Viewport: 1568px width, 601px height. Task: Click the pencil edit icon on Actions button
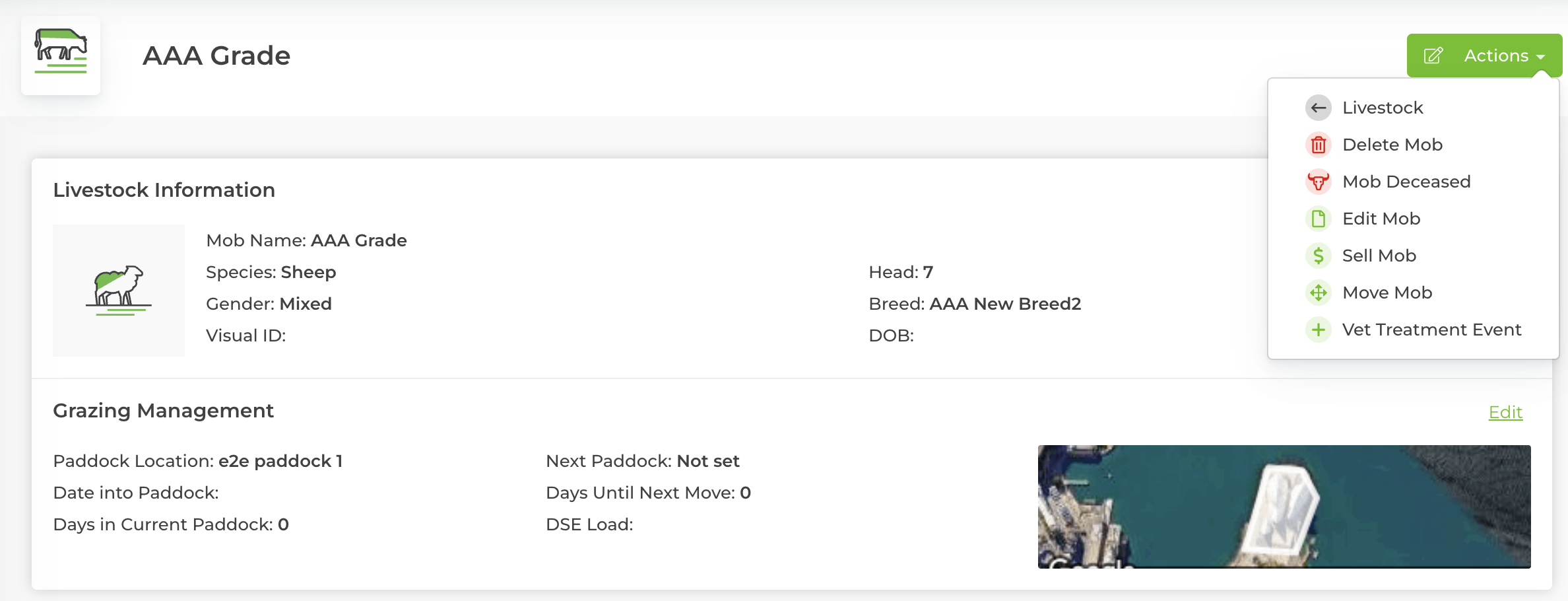pyautogui.click(x=1433, y=55)
